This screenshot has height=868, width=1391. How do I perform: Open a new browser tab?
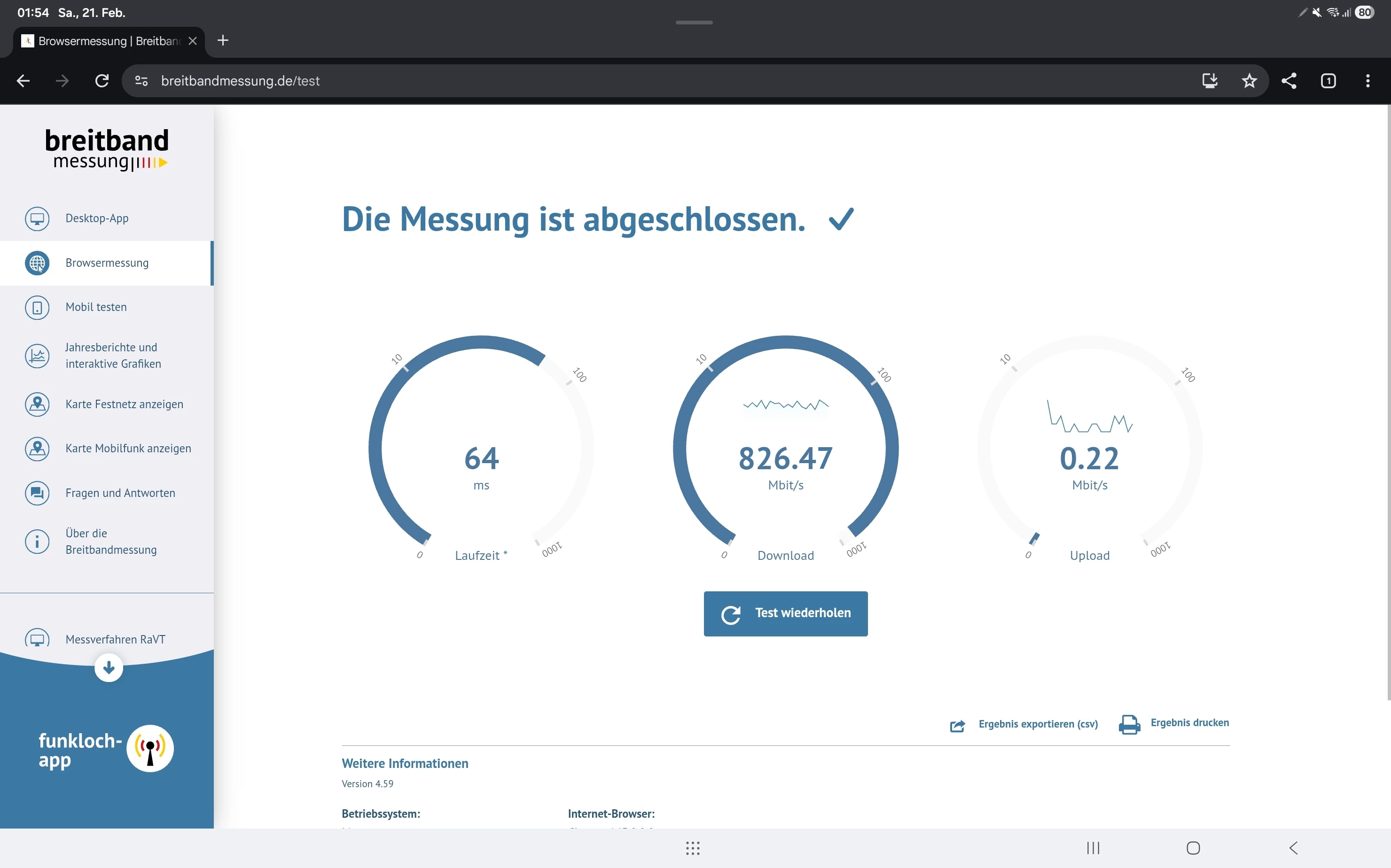pos(223,41)
